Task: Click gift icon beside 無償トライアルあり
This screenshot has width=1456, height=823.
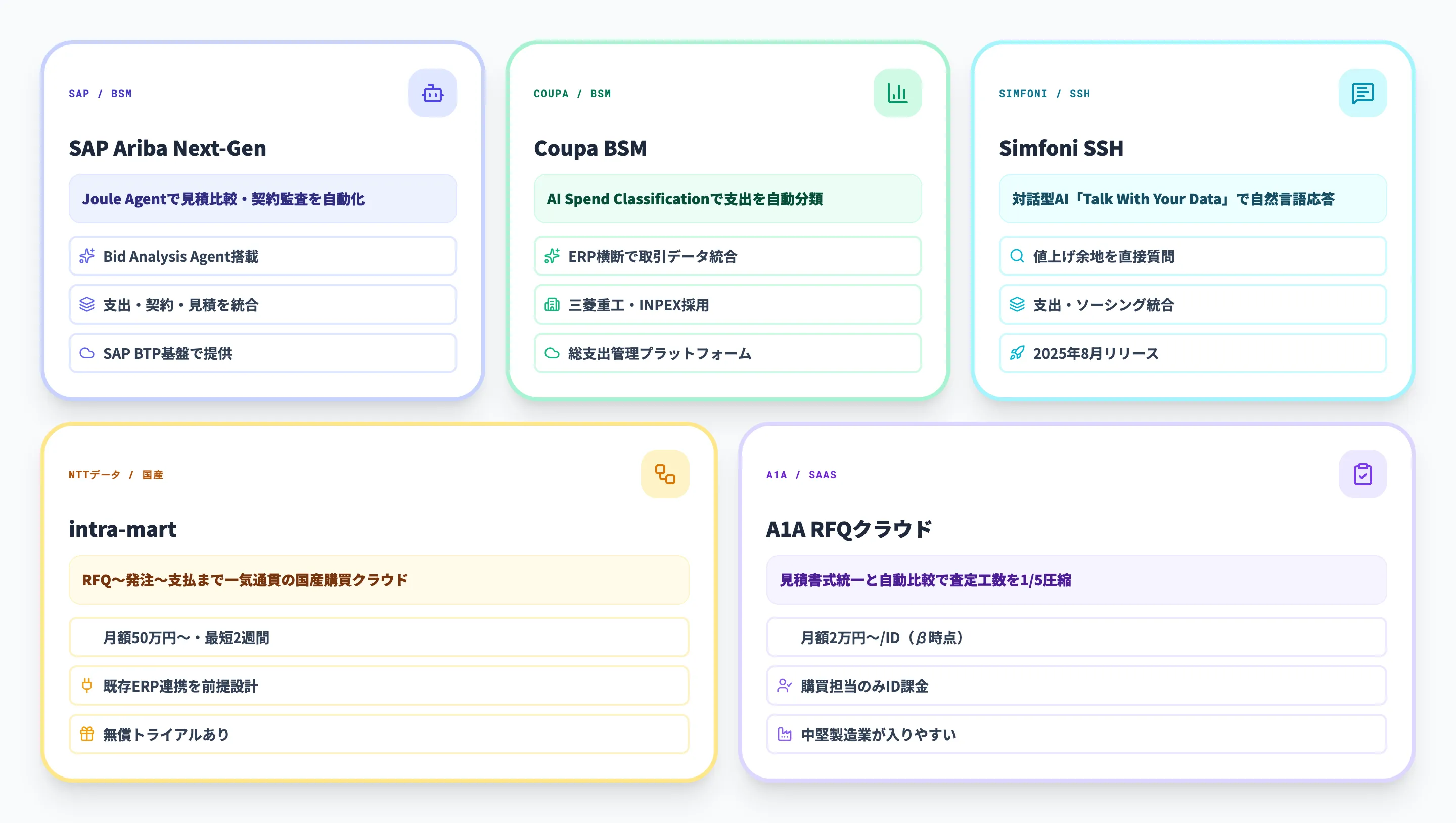Action: (x=87, y=734)
